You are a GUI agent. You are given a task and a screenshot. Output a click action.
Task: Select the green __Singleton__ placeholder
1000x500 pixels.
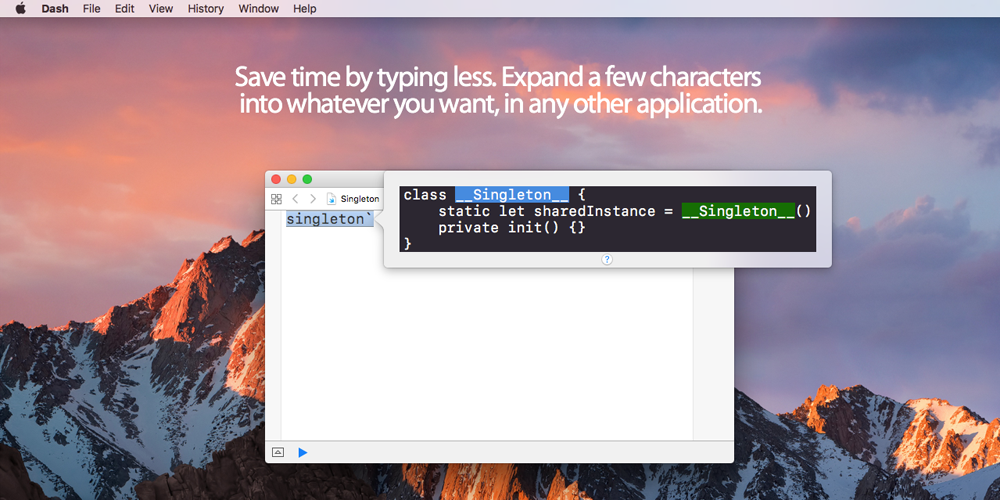[x=738, y=211]
